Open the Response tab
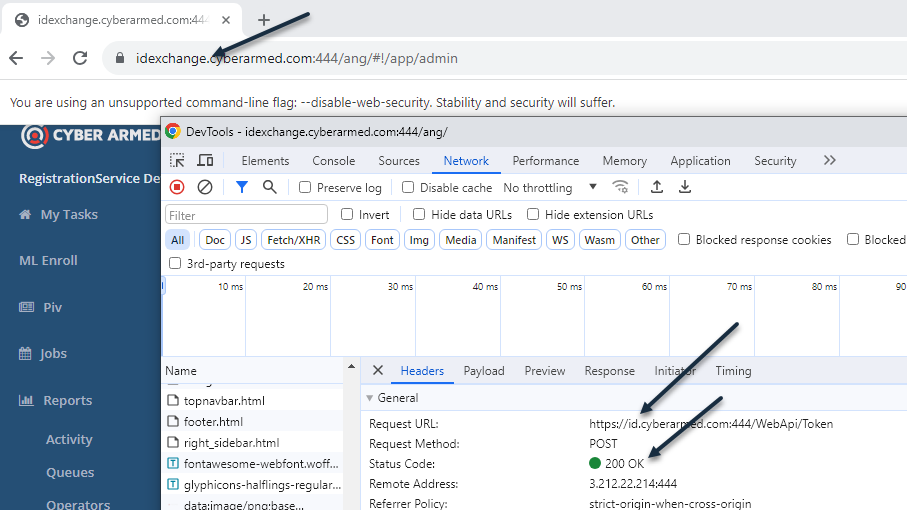The height and width of the screenshot is (510, 907). pos(609,371)
